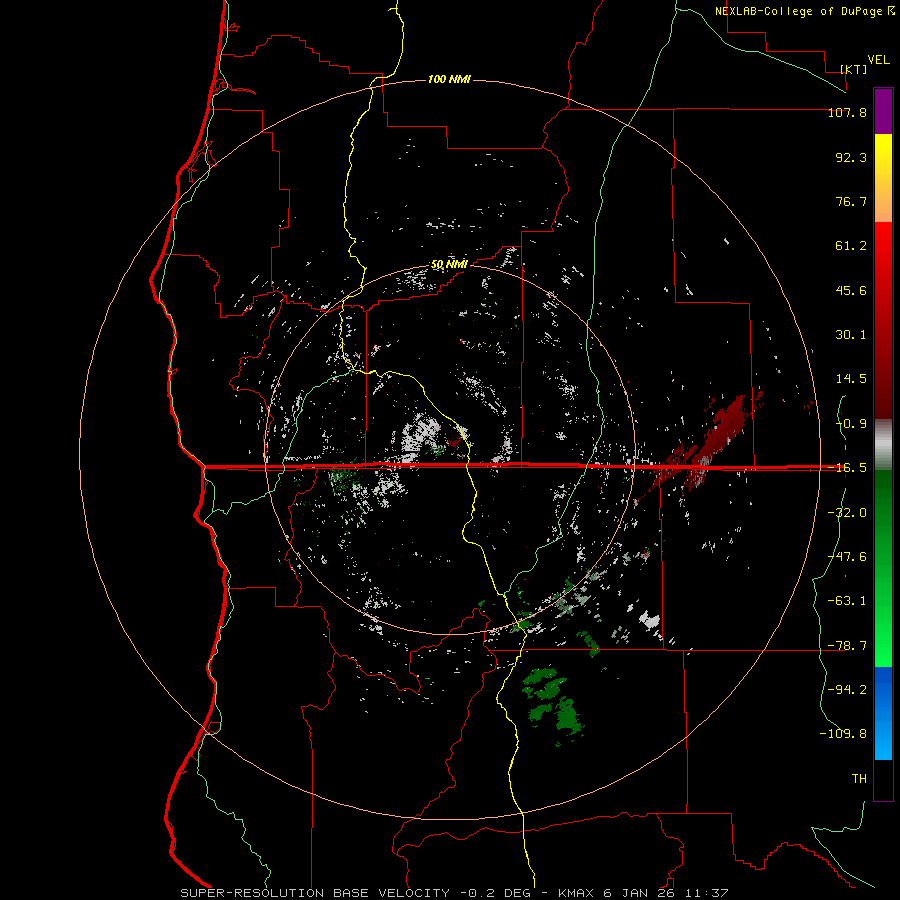Select the -32.0 scale value
This screenshot has height=900, width=900.
point(847,513)
